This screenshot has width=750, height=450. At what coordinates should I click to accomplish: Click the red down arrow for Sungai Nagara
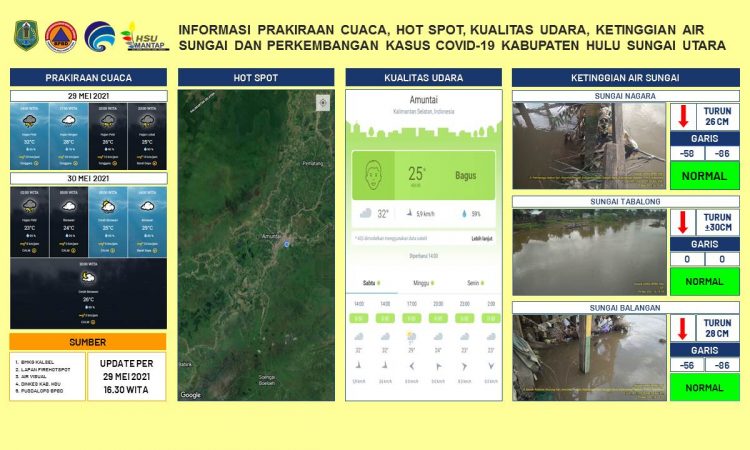pyautogui.click(x=683, y=116)
